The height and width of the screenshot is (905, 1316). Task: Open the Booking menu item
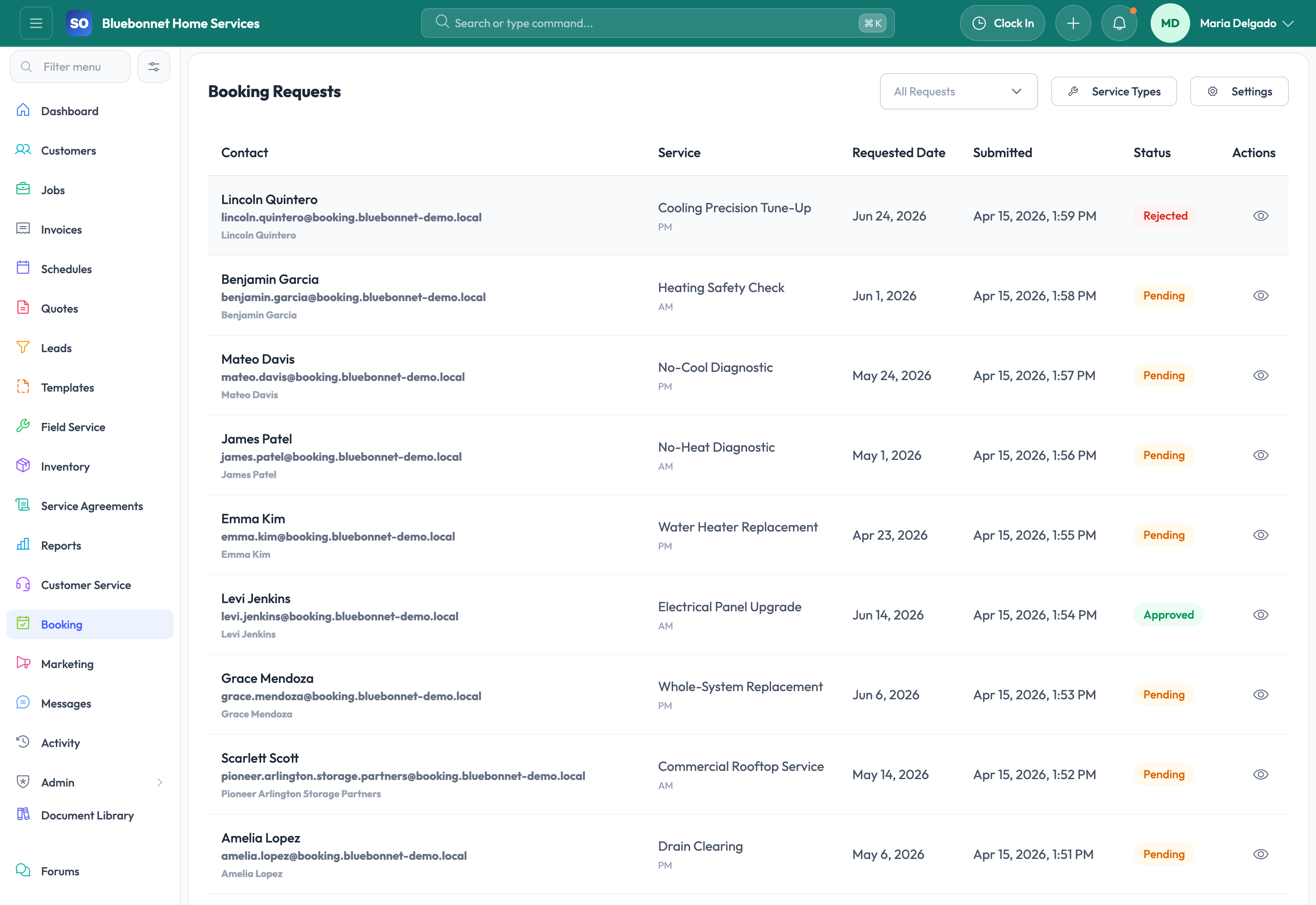tap(90, 624)
